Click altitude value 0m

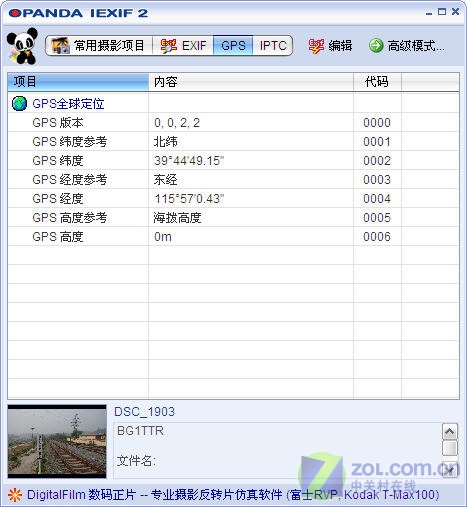point(163,237)
